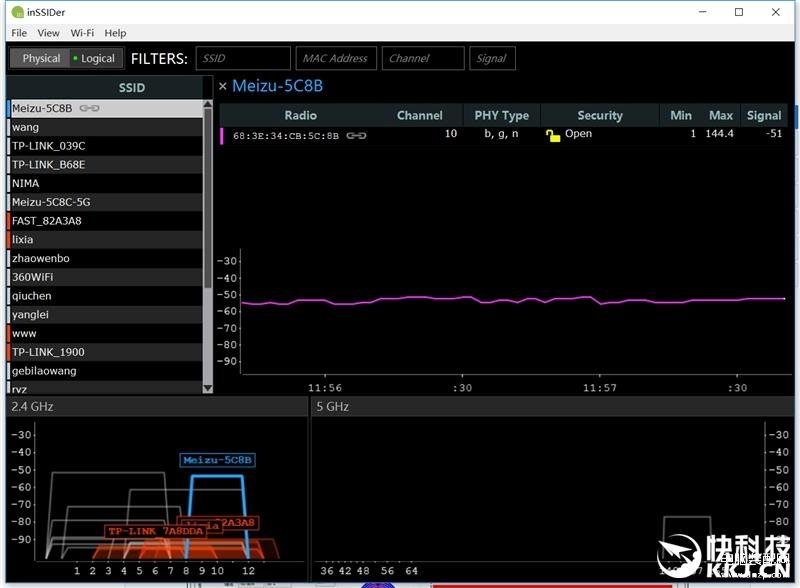
Task: Select the yanglei network
Action: 105,314
